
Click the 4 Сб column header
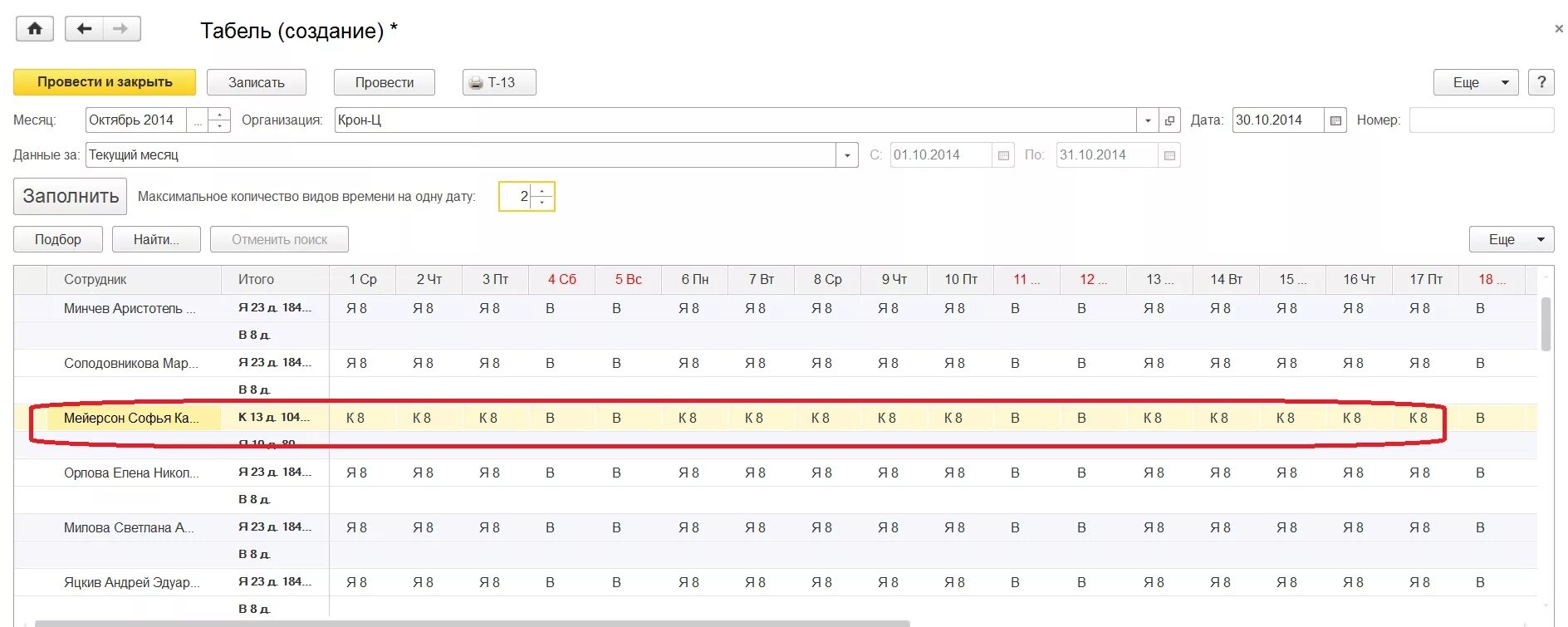[x=562, y=280]
